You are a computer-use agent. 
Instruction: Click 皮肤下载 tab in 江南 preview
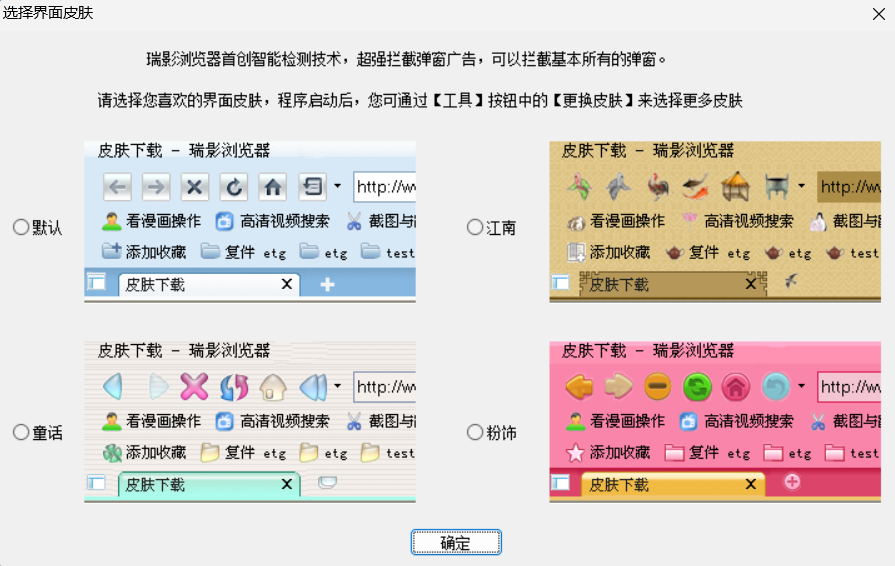(673, 284)
